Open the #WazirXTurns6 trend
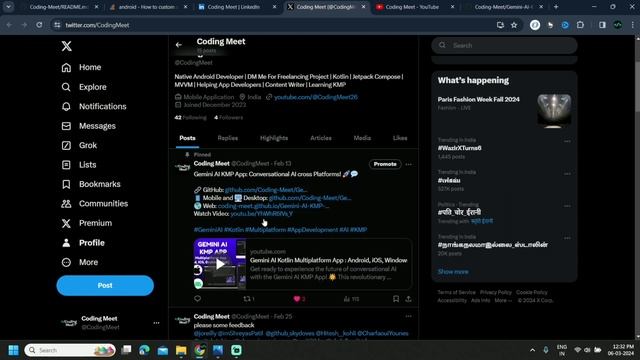The width and height of the screenshot is (640, 360). (x=459, y=148)
